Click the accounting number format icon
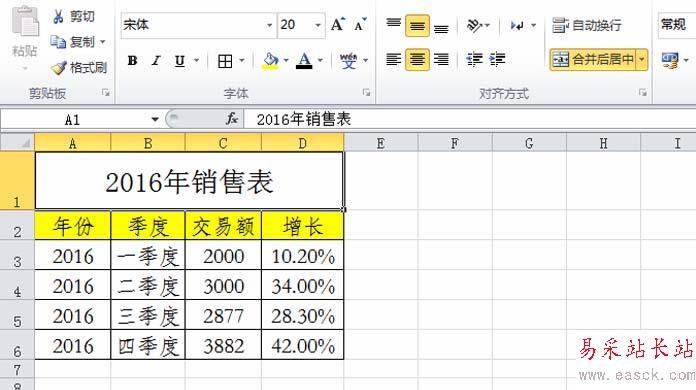696x390 pixels. [670, 60]
